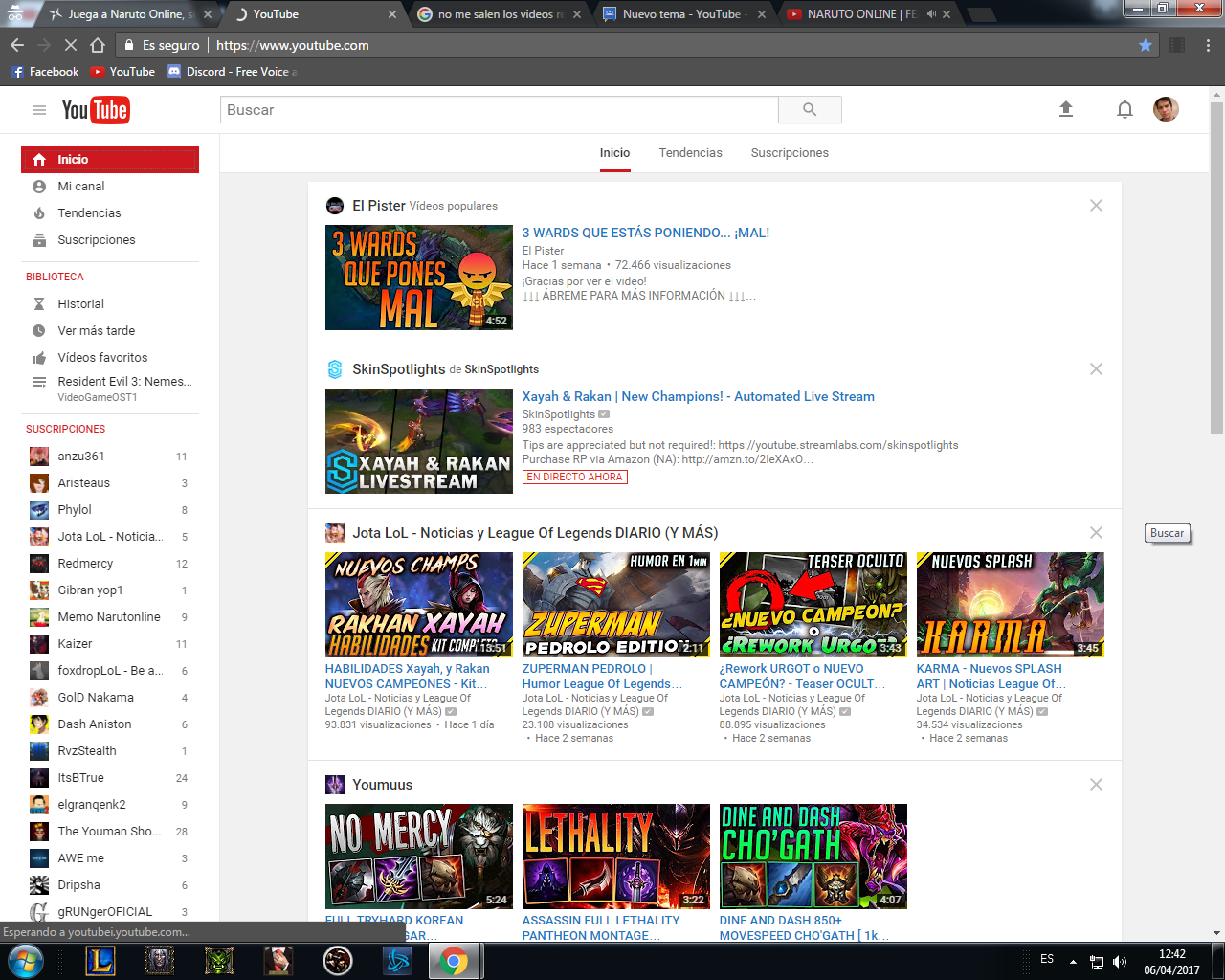Click the YouTube search input field
The width and height of the screenshot is (1225, 980).
tap(500, 110)
